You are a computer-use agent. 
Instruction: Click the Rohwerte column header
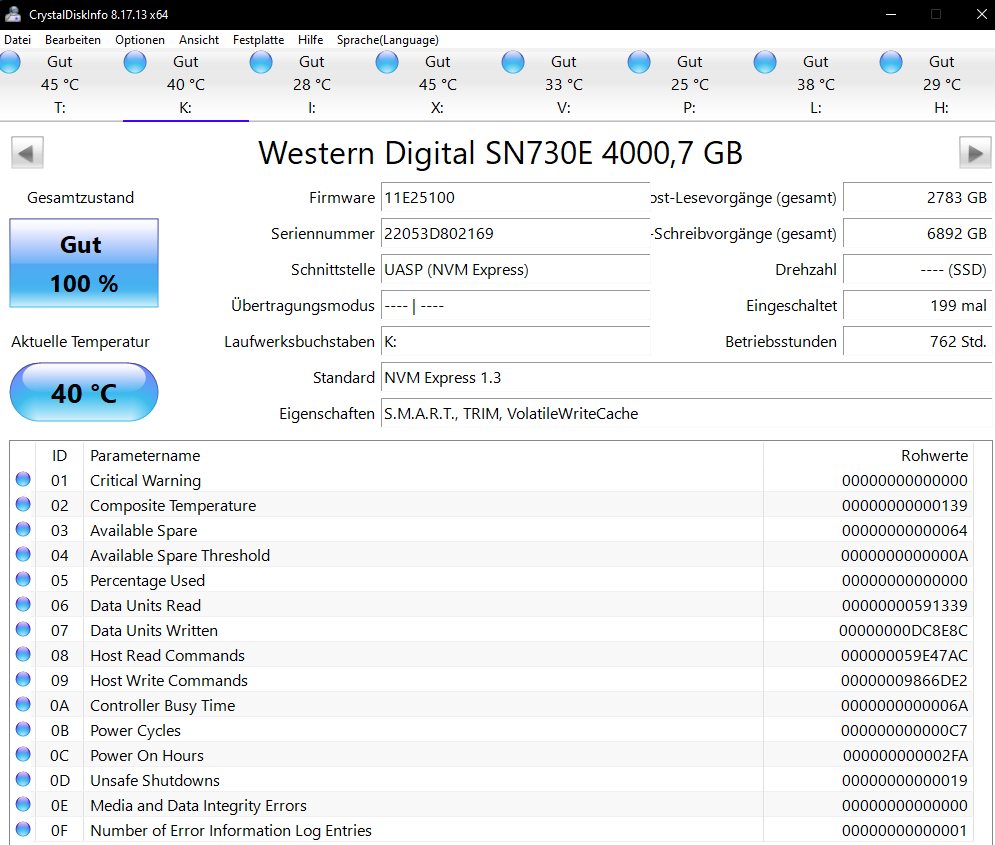click(868, 455)
